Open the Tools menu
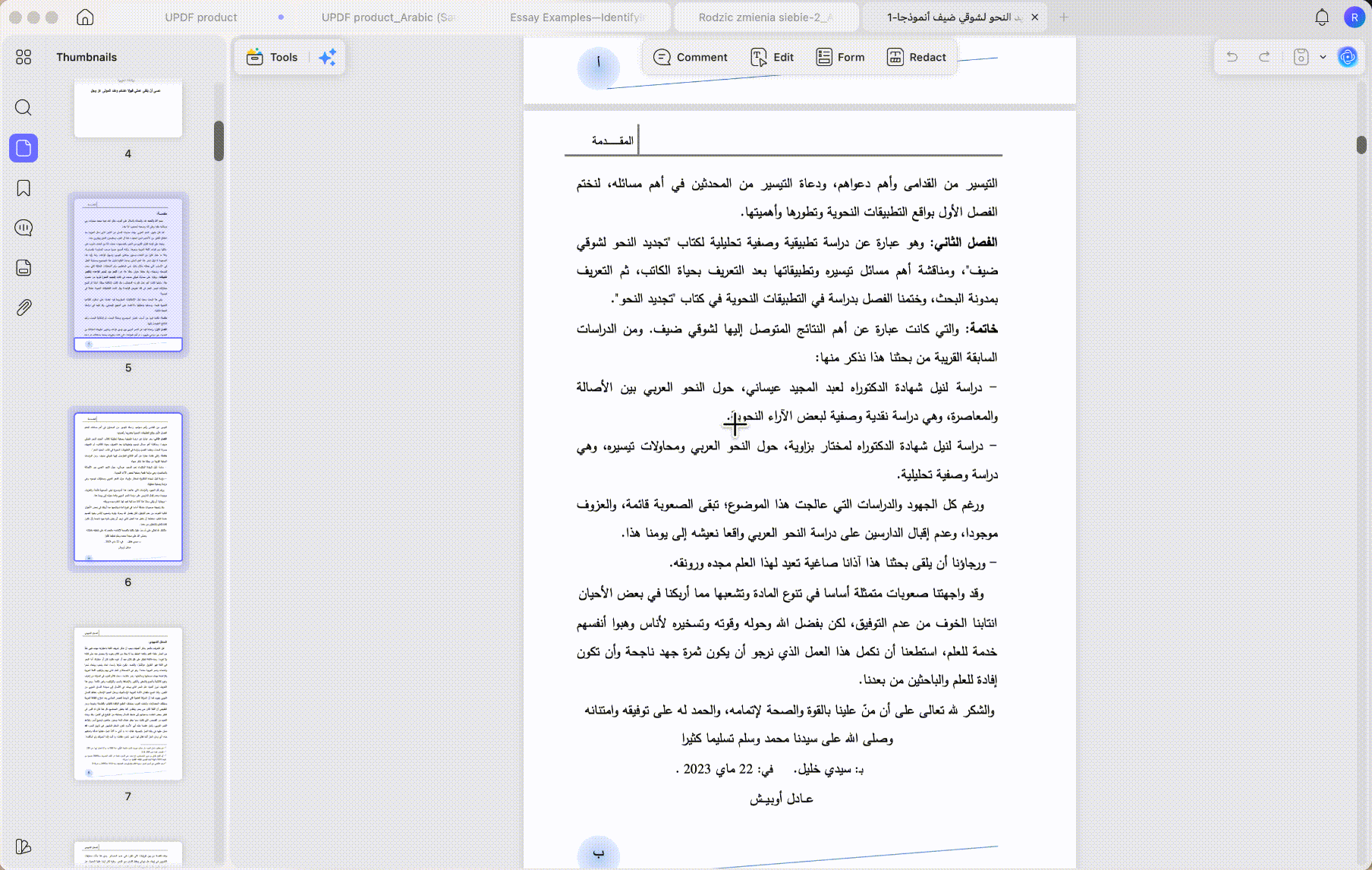 (x=272, y=57)
